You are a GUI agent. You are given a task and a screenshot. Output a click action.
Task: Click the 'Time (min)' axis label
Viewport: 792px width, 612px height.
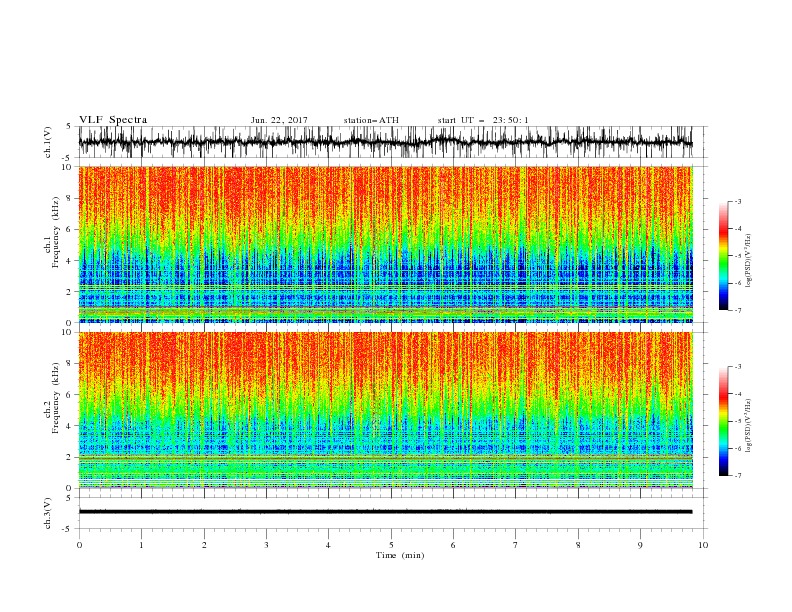[400, 555]
